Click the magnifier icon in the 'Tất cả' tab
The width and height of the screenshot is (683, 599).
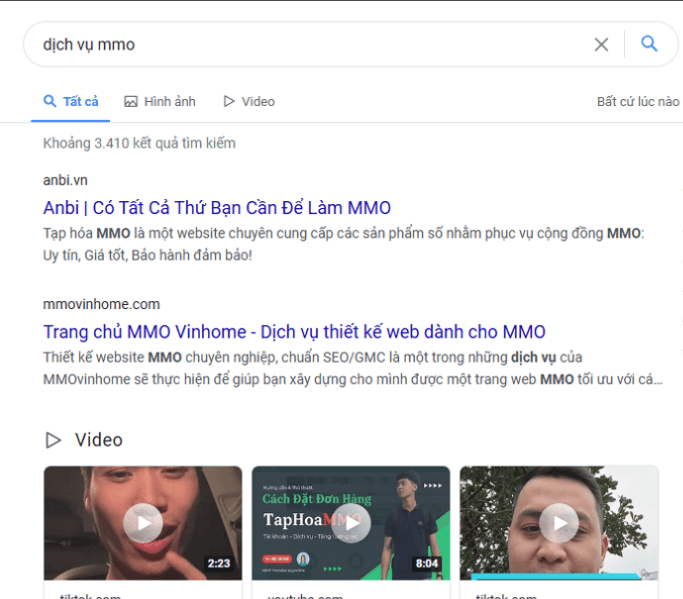(x=50, y=101)
